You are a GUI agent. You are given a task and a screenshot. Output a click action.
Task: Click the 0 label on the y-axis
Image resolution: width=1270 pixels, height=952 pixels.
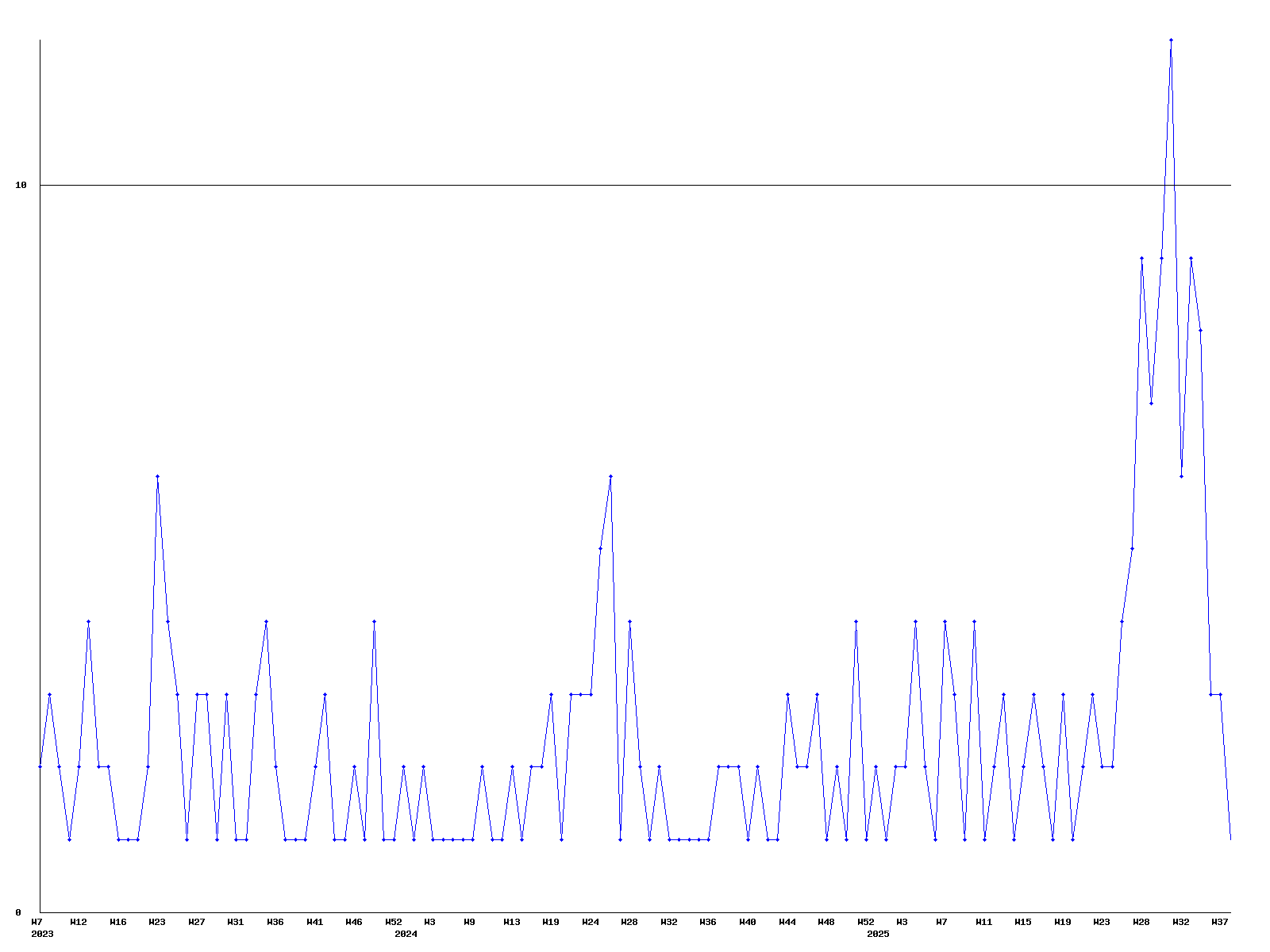(18, 912)
